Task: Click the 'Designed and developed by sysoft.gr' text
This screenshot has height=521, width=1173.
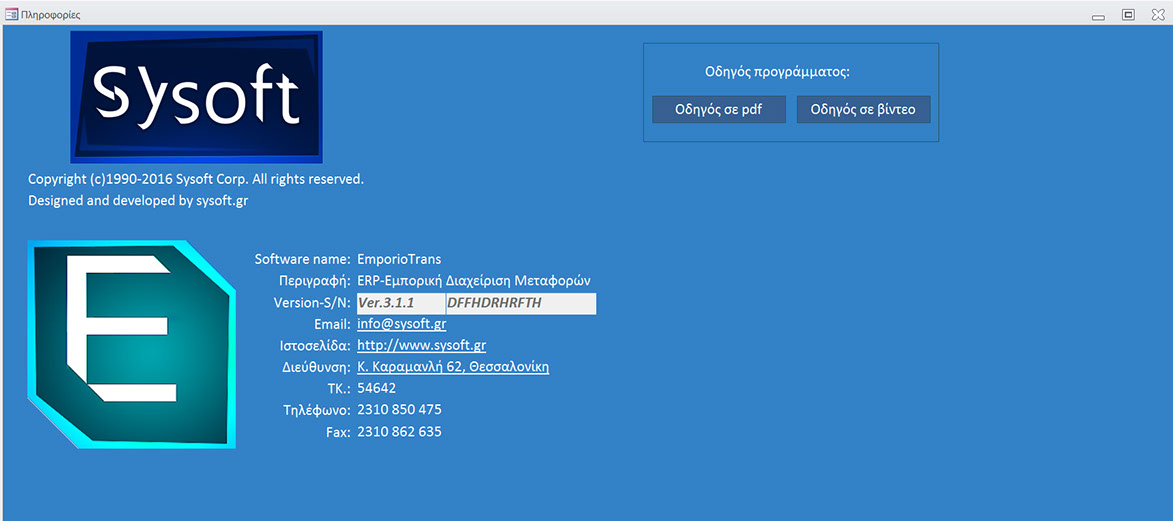Action: click(x=138, y=200)
